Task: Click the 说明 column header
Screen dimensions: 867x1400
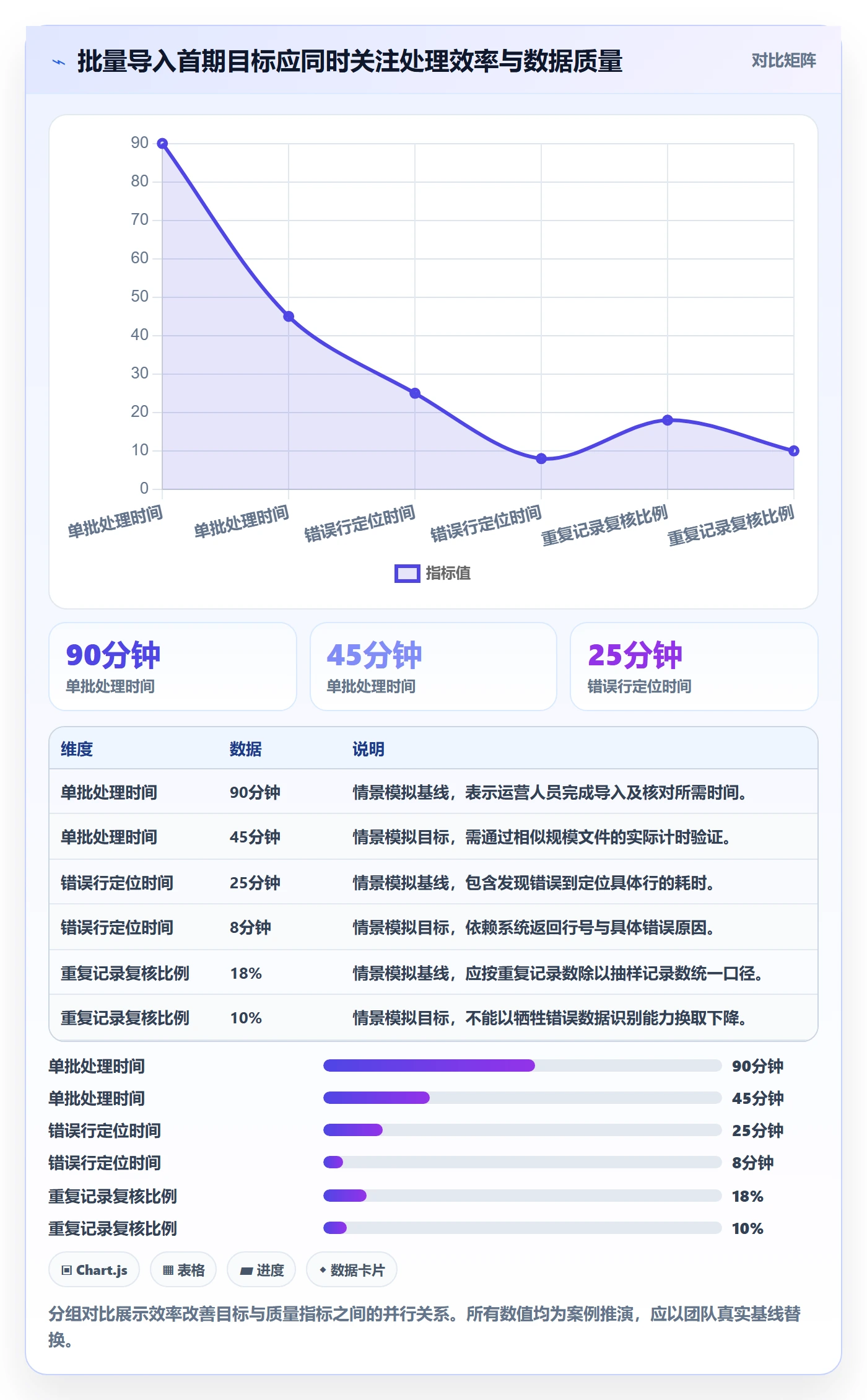Action: [x=368, y=749]
